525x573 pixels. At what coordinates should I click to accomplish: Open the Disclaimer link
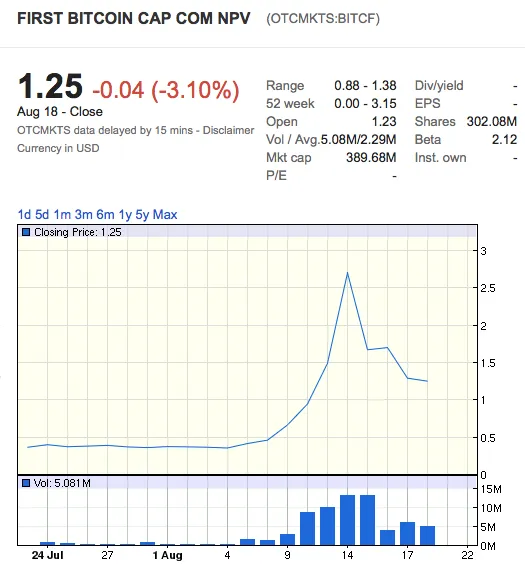point(228,130)
